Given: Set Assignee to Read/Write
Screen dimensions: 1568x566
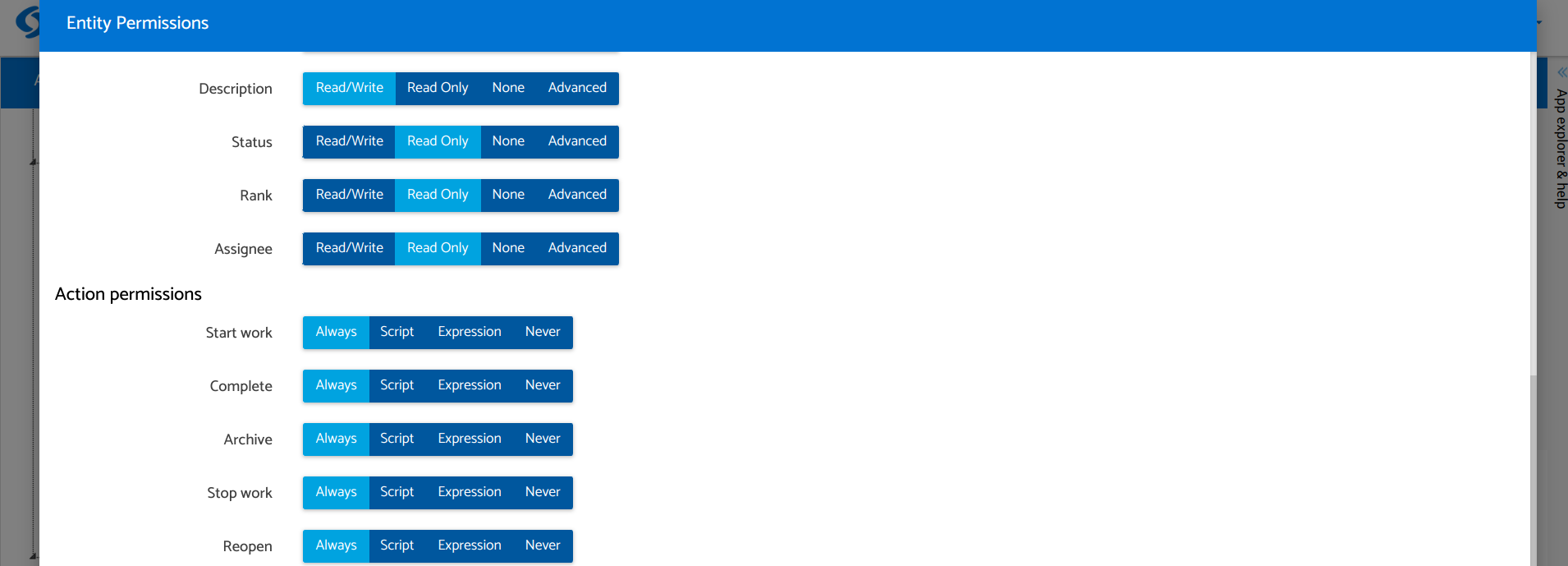Looking at the screenshot, I should 349,248.
